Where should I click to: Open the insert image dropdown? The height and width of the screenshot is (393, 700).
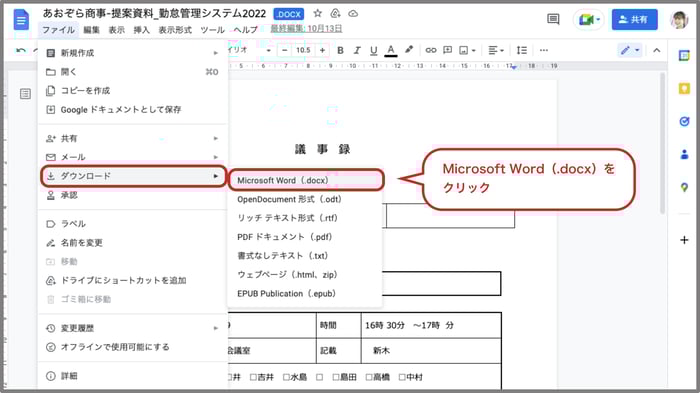(467, 50)
